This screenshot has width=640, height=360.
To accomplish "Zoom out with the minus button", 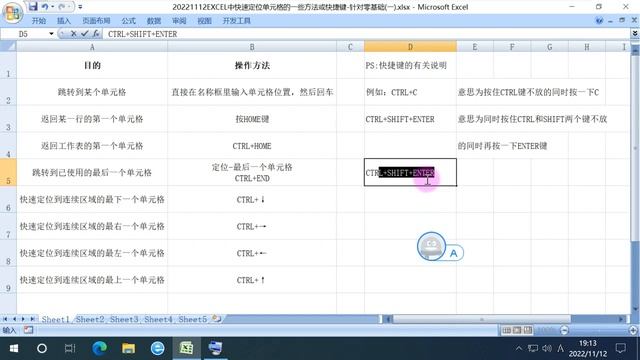I will [x=564, y=330].
